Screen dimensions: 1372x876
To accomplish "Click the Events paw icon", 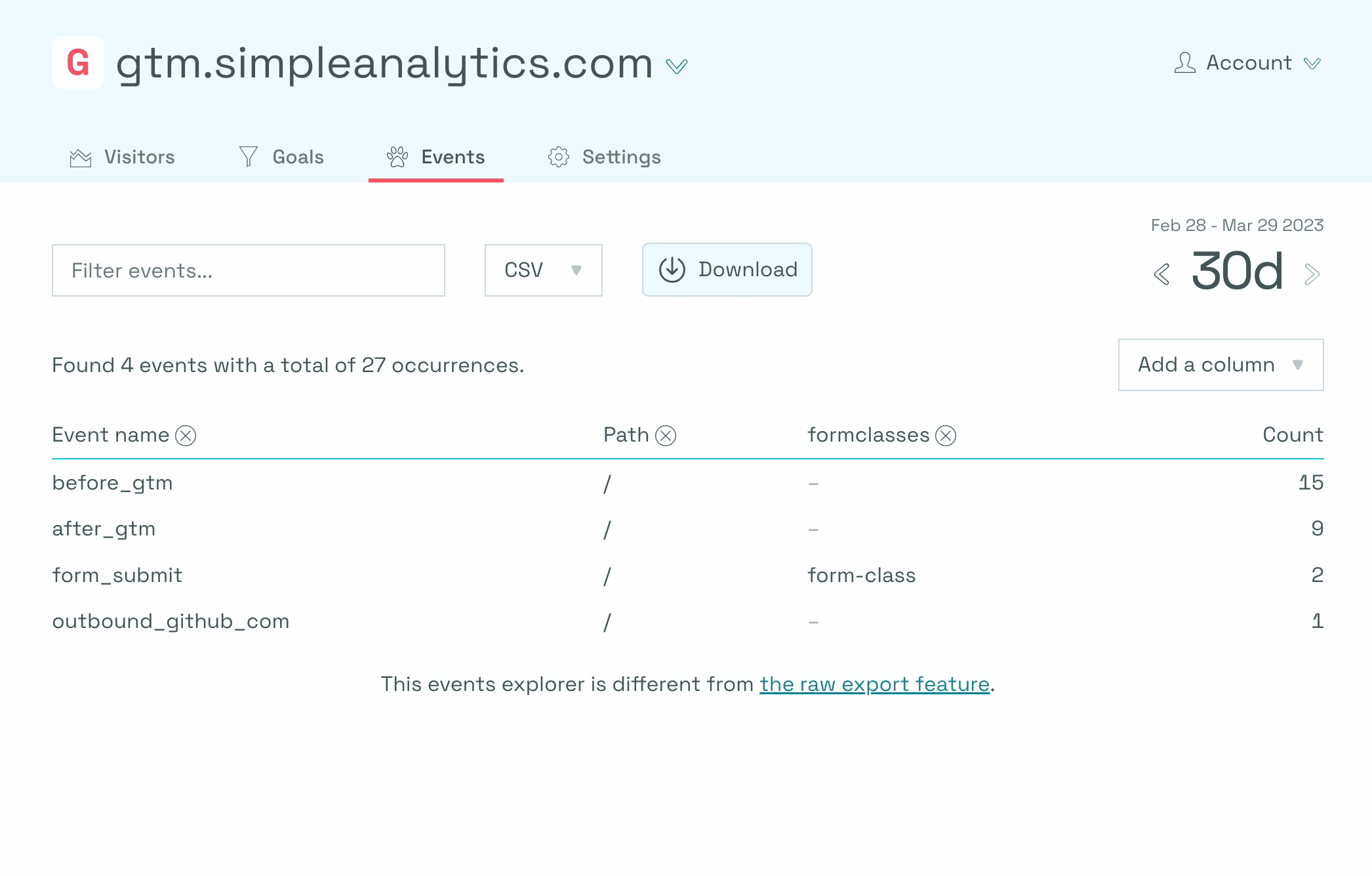I will 396,157.
